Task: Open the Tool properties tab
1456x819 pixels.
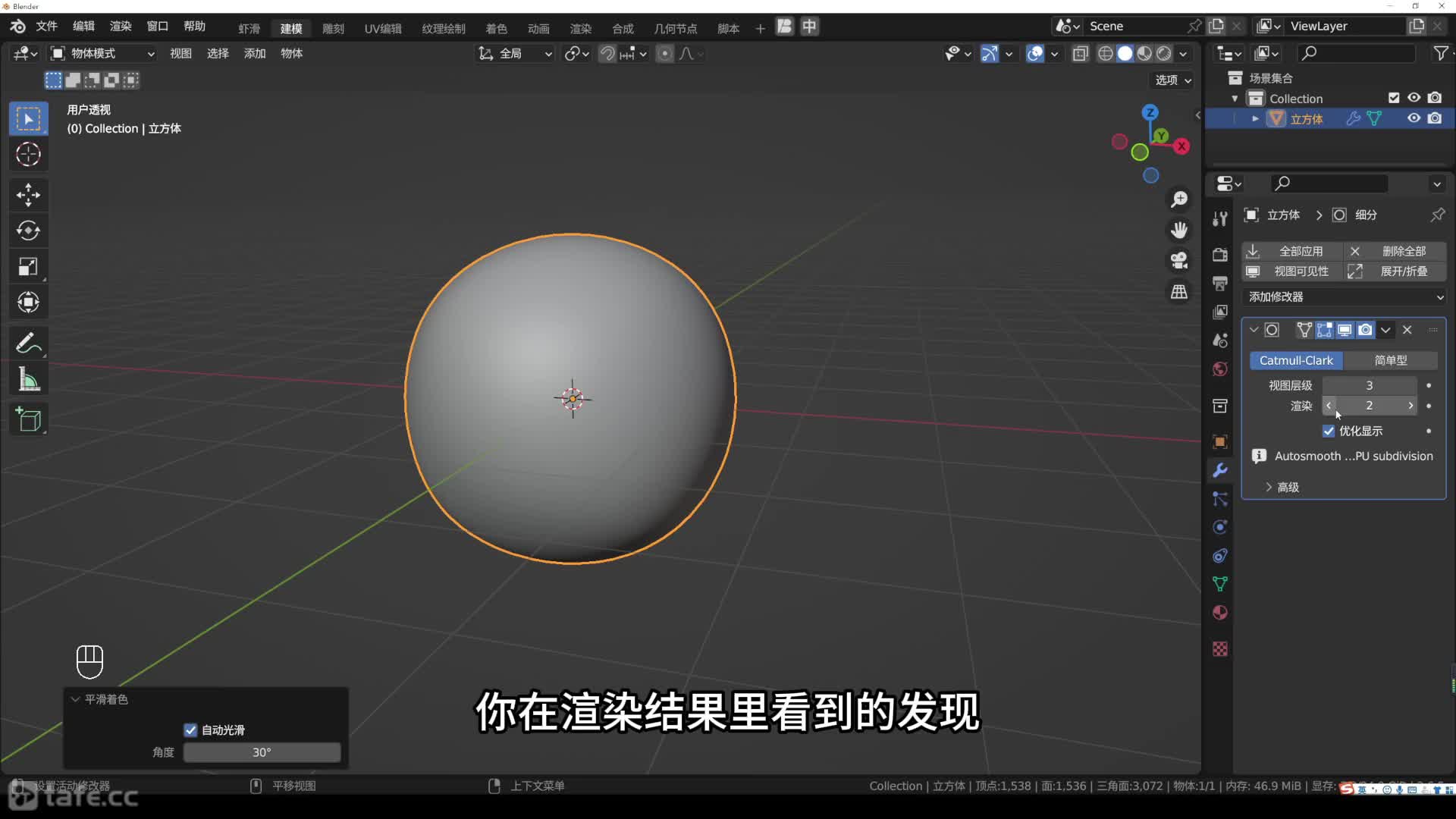Action: [x=1220, y=219]
